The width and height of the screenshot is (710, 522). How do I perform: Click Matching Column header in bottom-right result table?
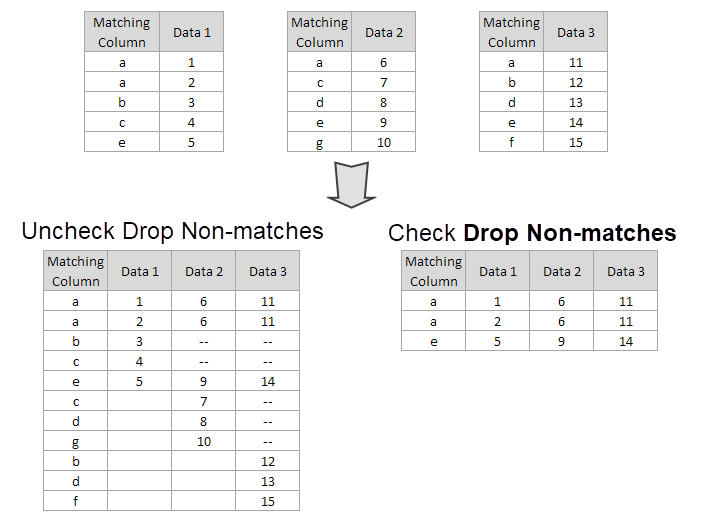pyautogui.click(x=434, y=271)
